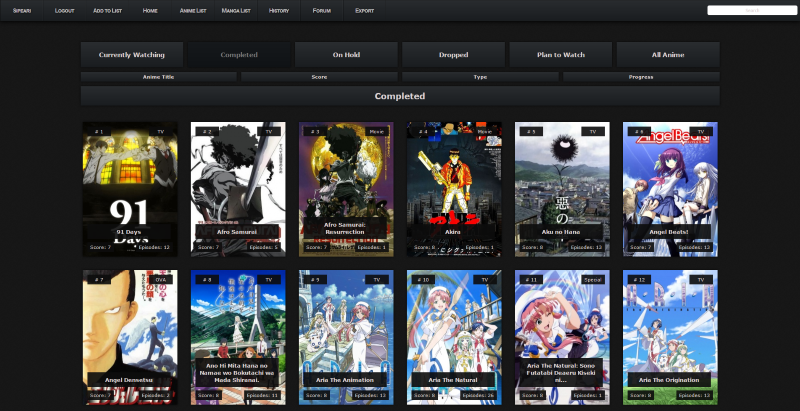Click Episodes: 5 on Afro Samurai

263,247
